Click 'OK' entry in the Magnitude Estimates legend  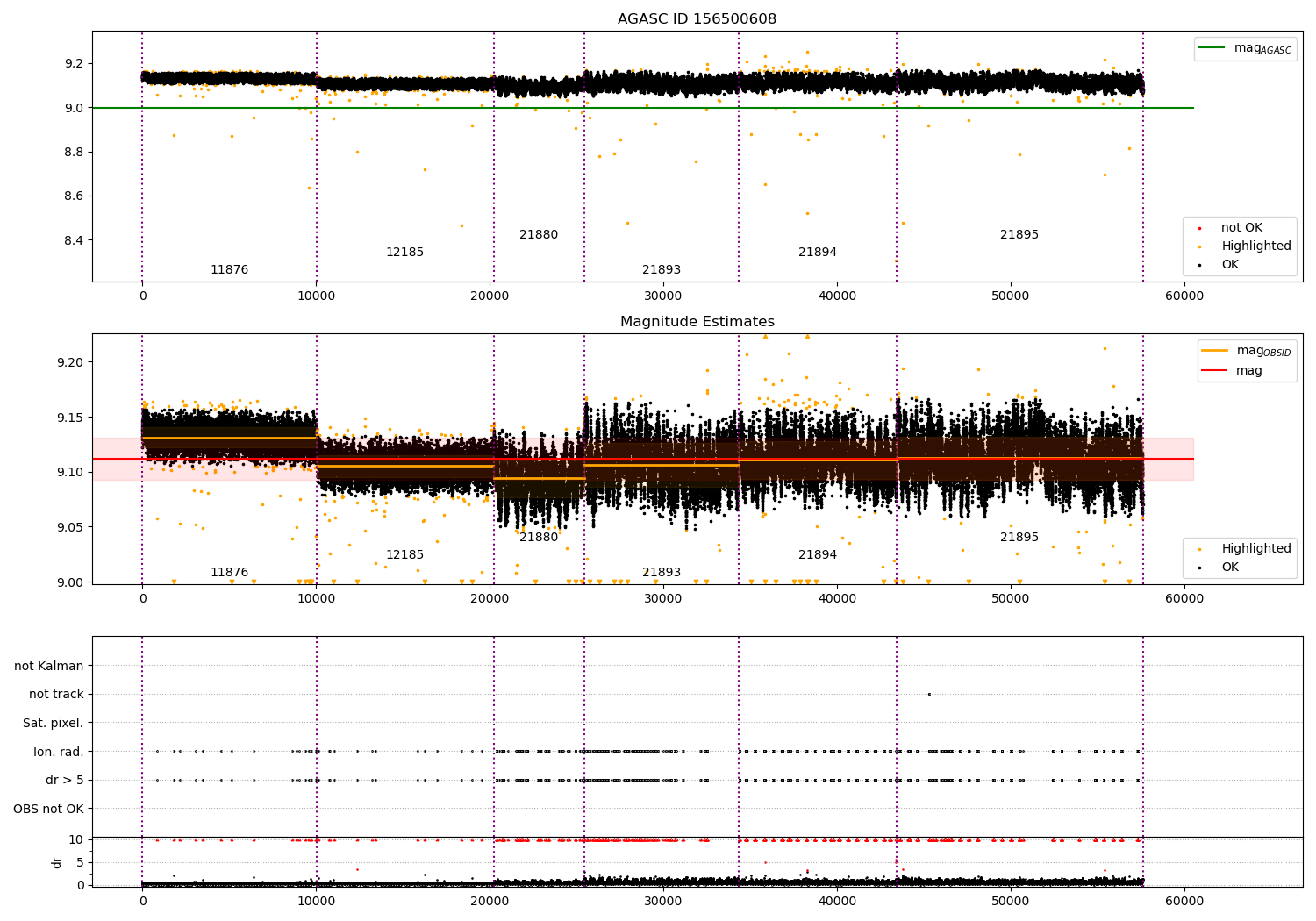click(1230, 568)
